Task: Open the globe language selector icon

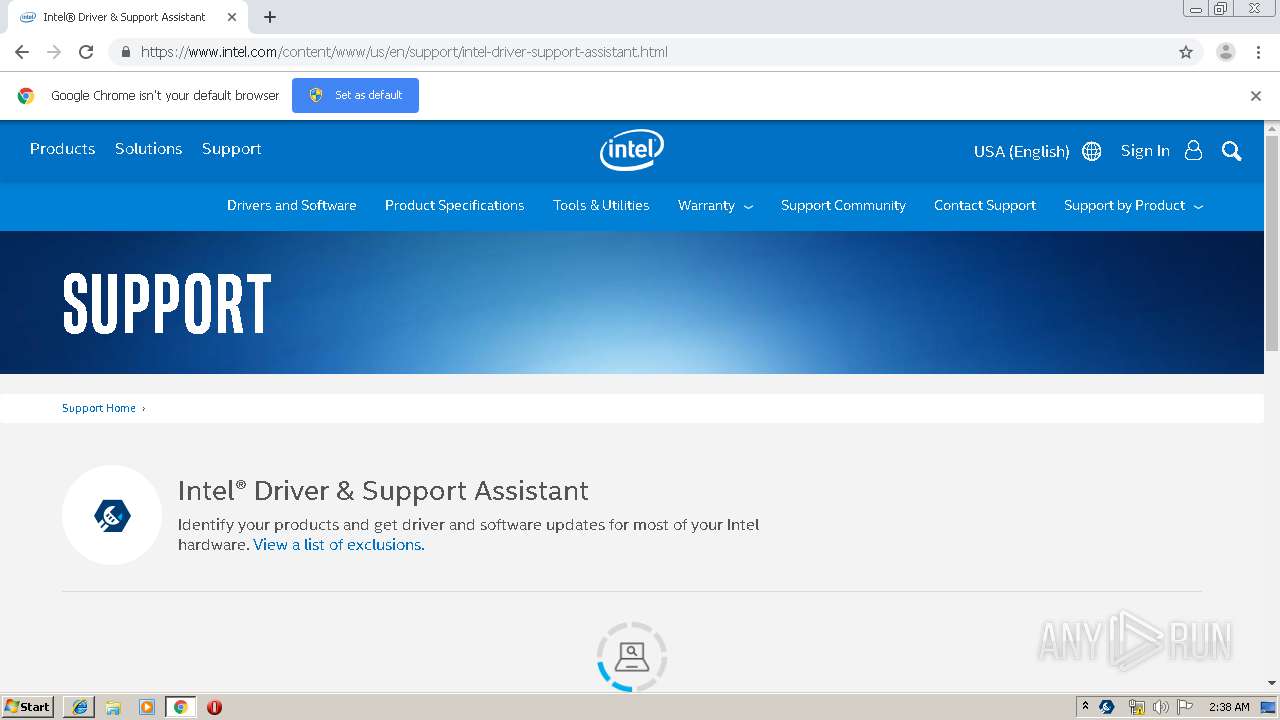Action: click(1092, 151)
